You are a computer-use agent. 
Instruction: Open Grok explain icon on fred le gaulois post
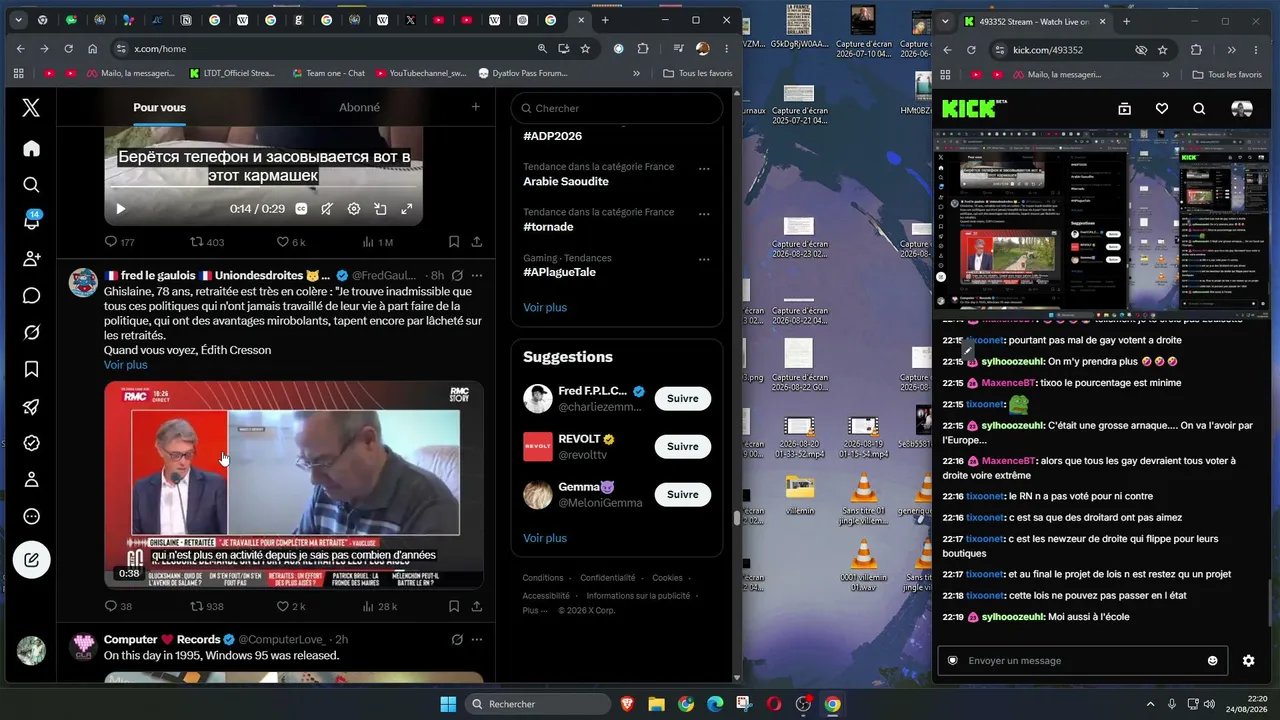tap(457, 275)
